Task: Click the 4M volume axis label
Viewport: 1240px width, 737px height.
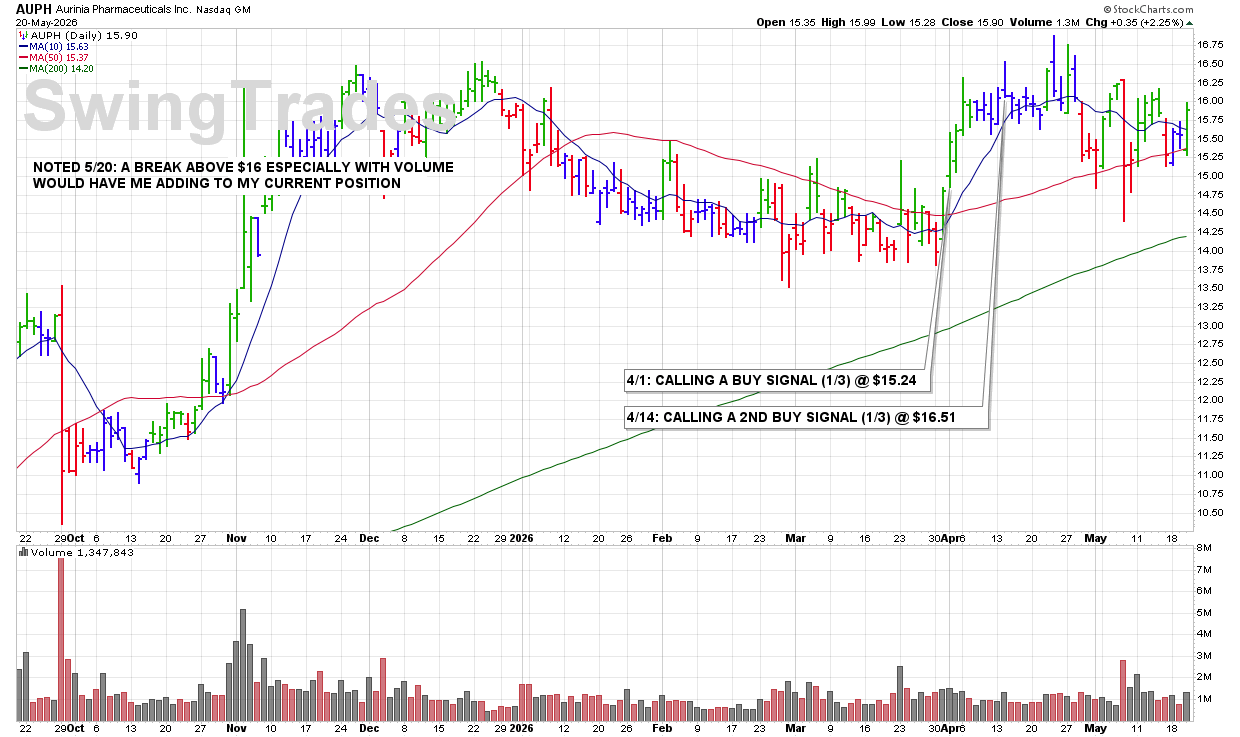Action: pyautogui.click(x=1206, y=634)
